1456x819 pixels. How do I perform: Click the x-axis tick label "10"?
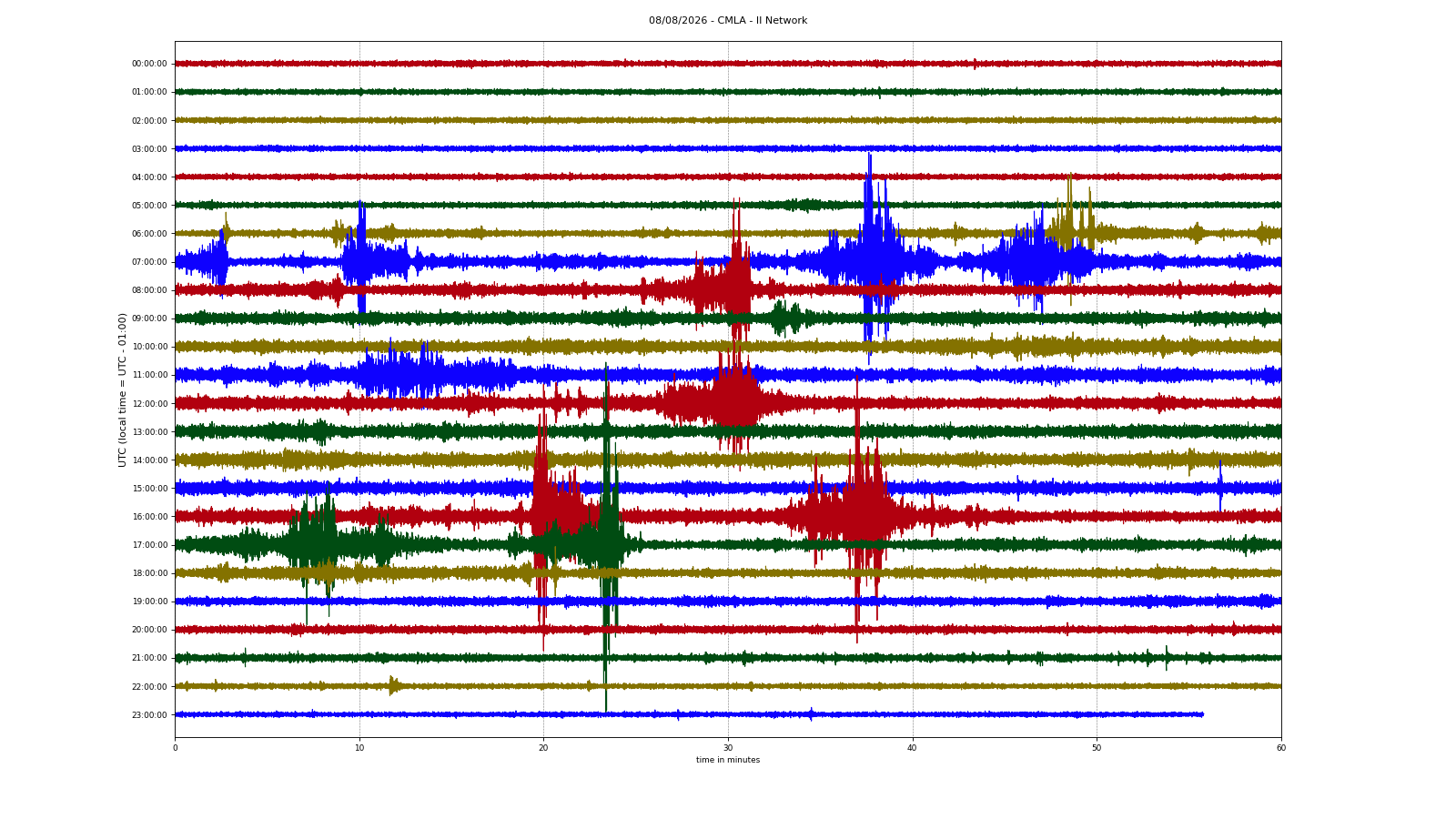pyautogui.click(x=359, y=748)
